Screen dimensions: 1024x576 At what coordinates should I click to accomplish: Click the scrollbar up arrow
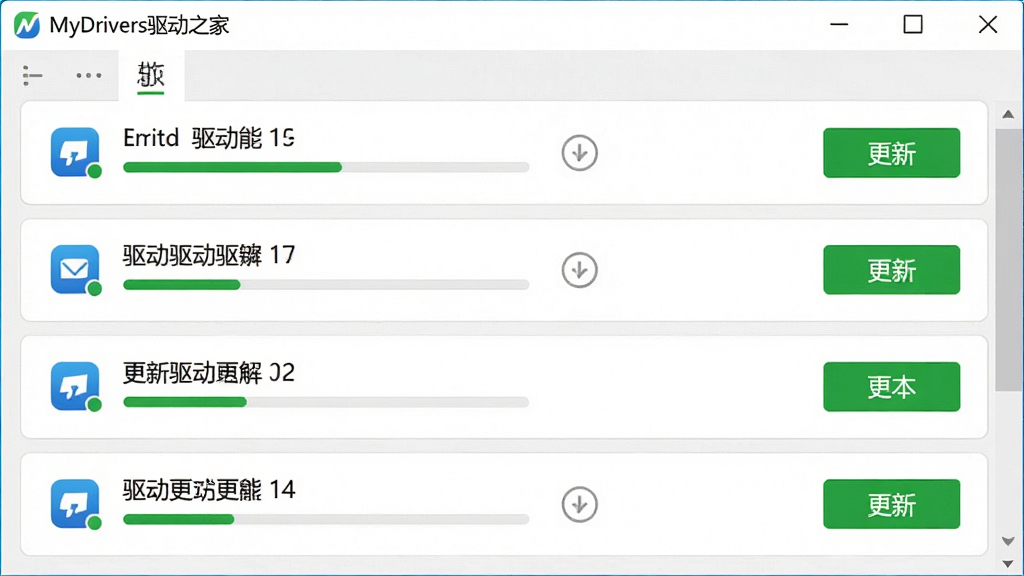click(x=1008, y=114)
